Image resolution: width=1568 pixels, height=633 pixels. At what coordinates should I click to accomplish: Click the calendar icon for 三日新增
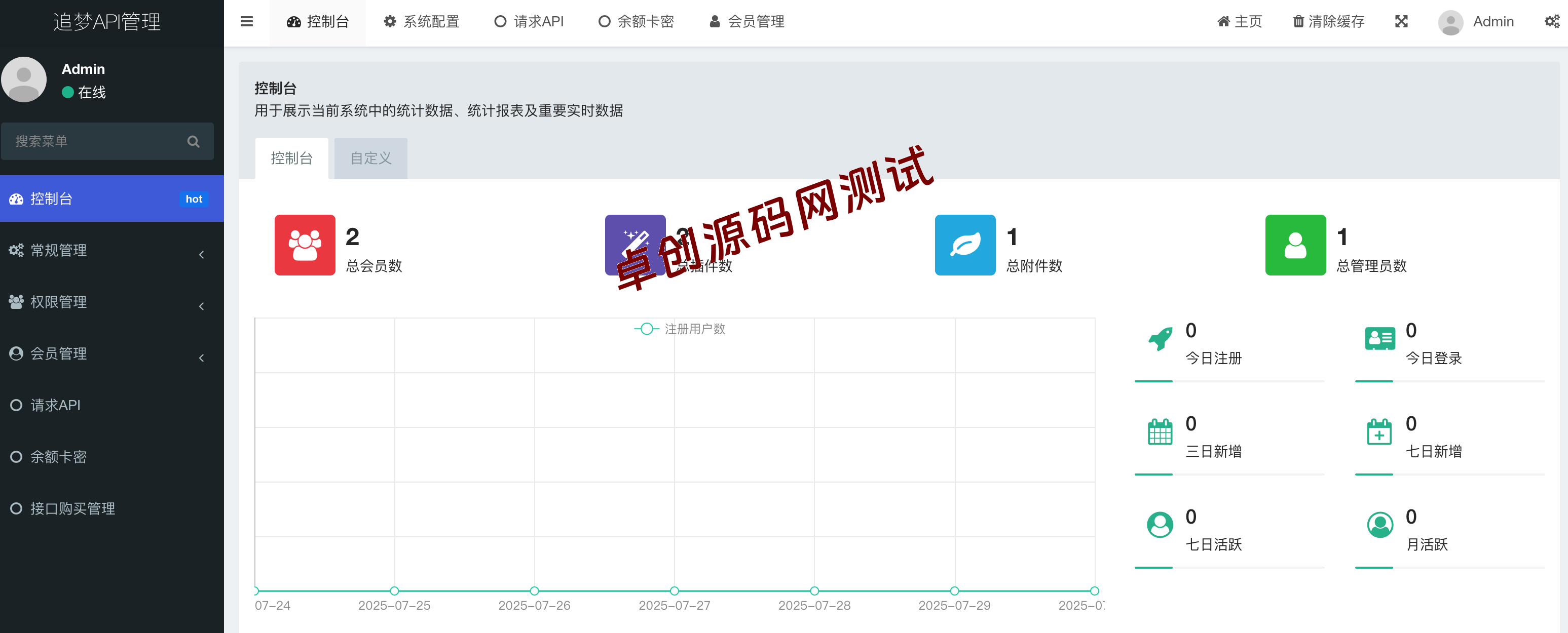(x=1160, y=432)
